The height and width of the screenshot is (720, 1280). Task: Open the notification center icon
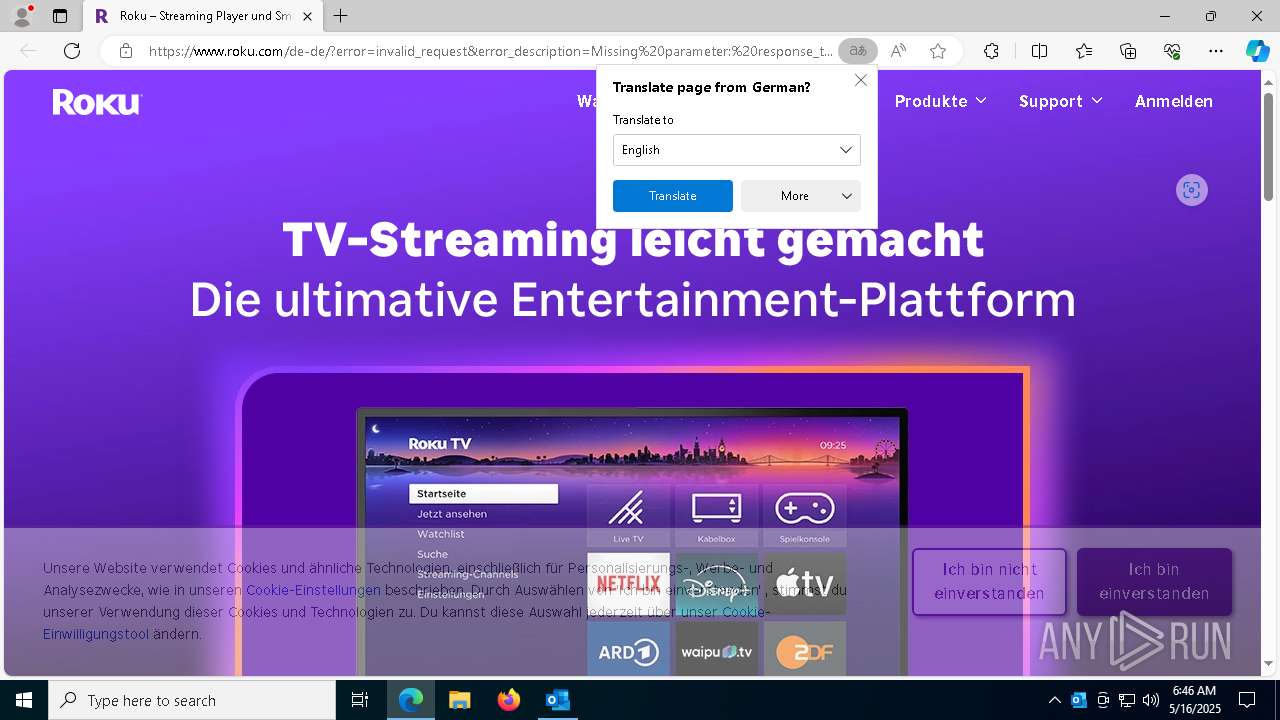tap(1247, 700)
